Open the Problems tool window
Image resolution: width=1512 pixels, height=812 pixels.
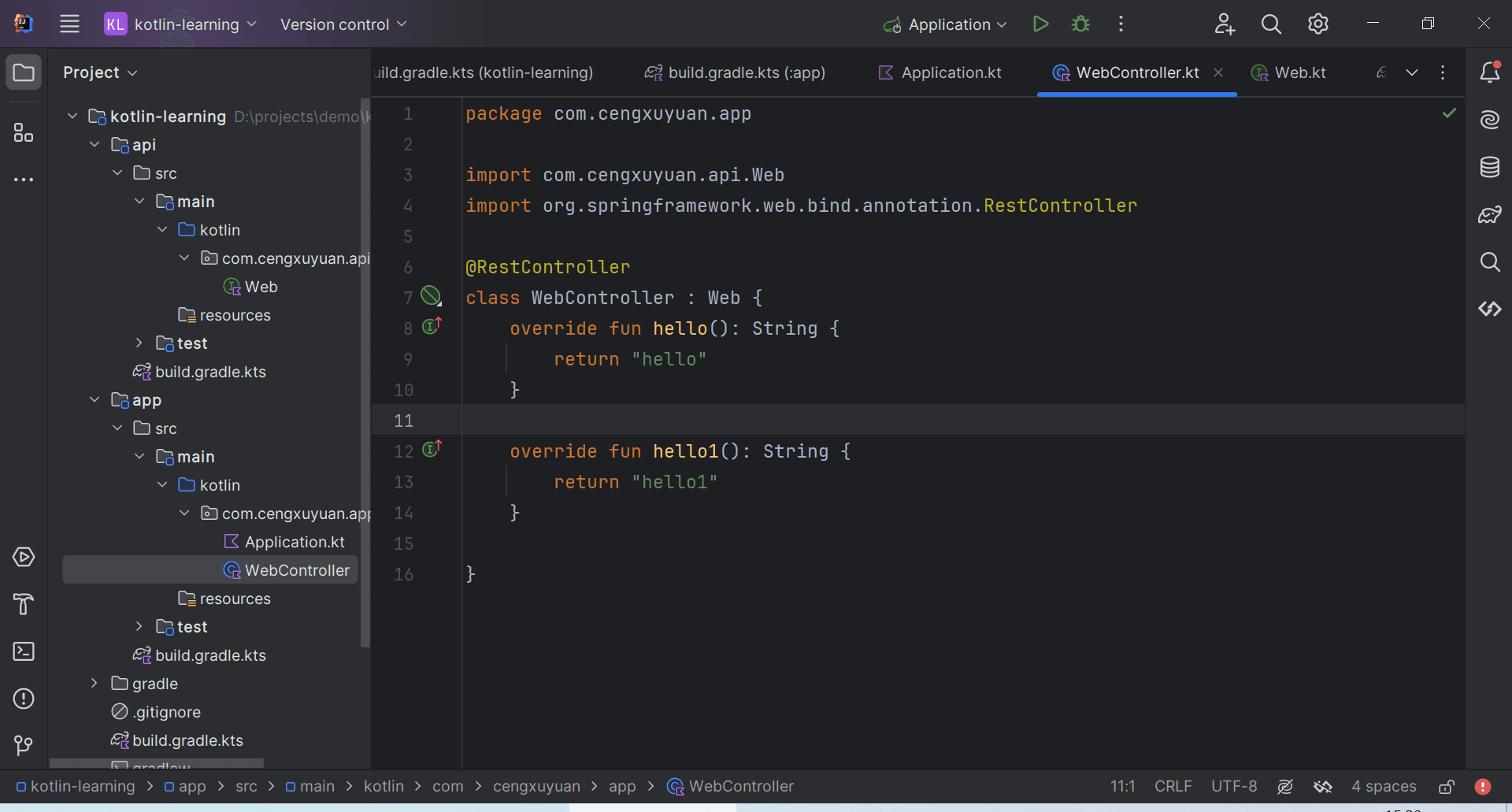coord(24,699)
